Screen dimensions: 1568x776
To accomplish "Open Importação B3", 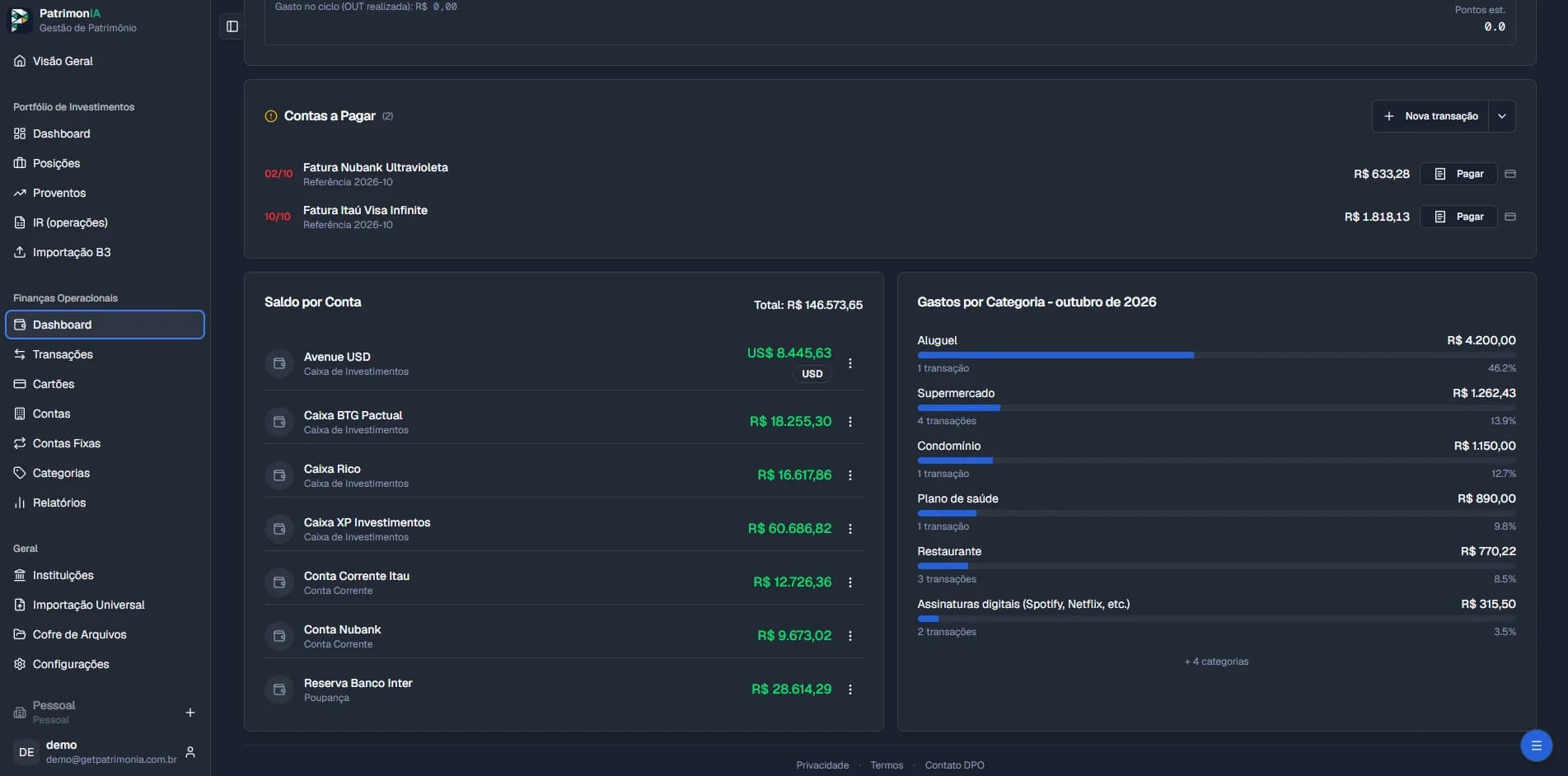I will coord(105,252).
